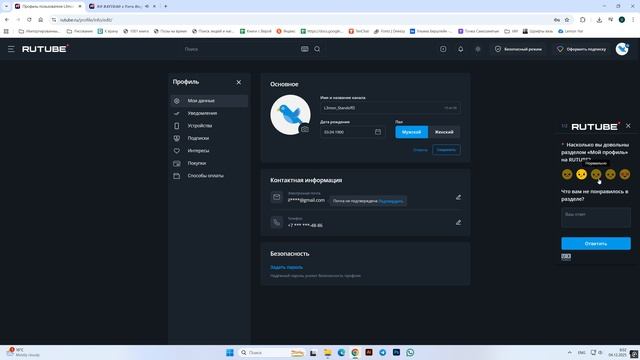Open browser downloads icon
The width and height of the screenshot is (640, 360).
(599, 20)
